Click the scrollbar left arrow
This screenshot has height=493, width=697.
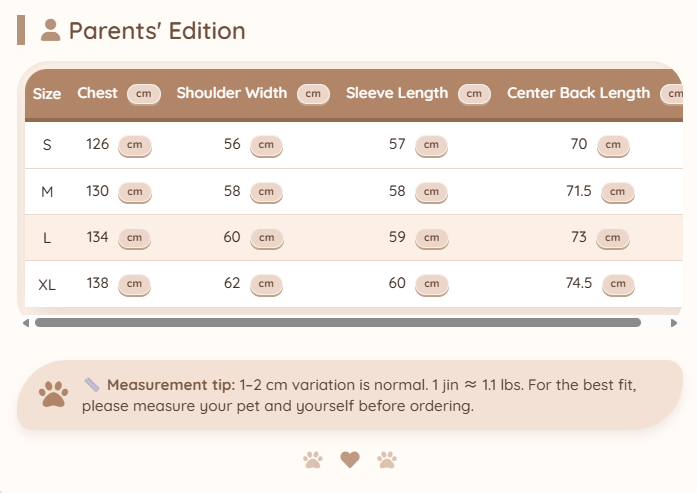pos(26,323)
